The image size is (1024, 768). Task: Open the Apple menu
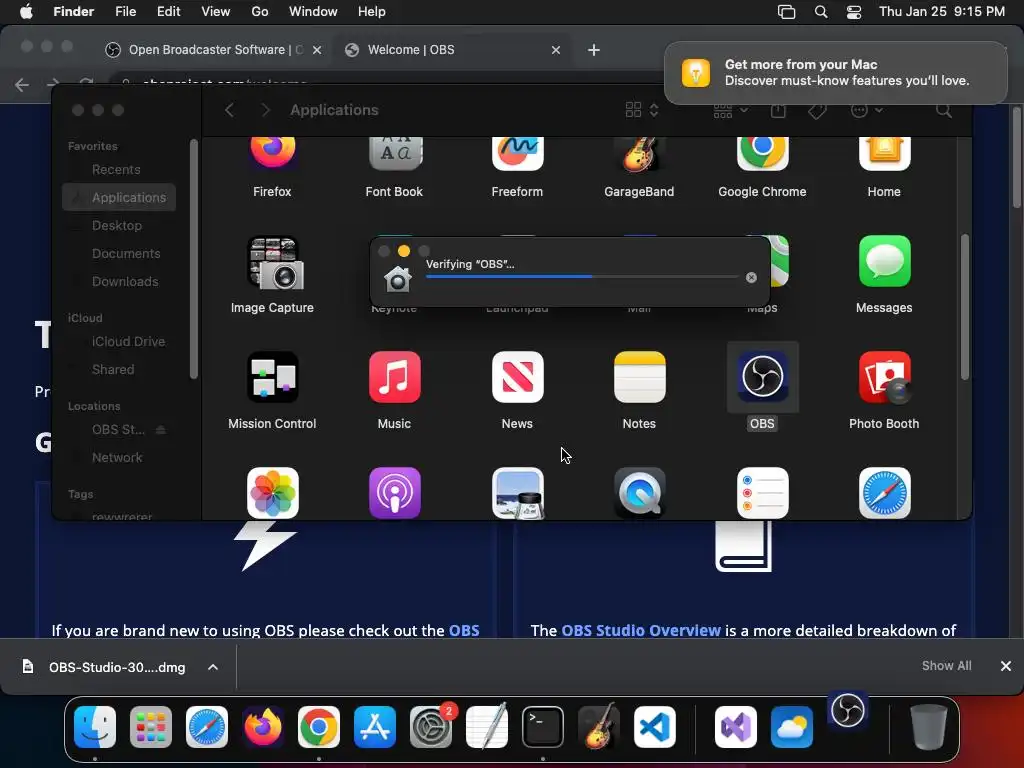(26, 12)
